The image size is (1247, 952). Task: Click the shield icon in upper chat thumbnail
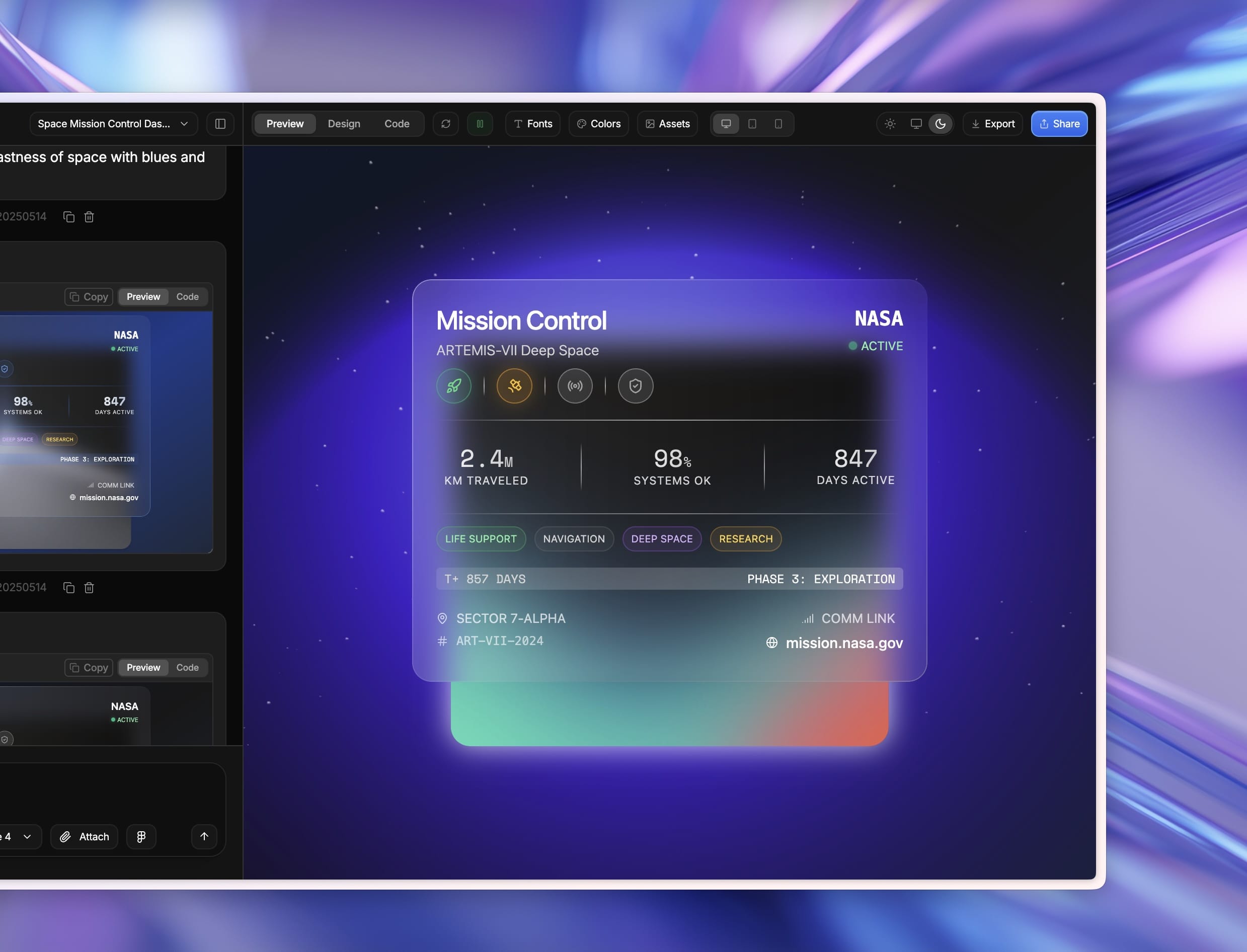point(5,369)
